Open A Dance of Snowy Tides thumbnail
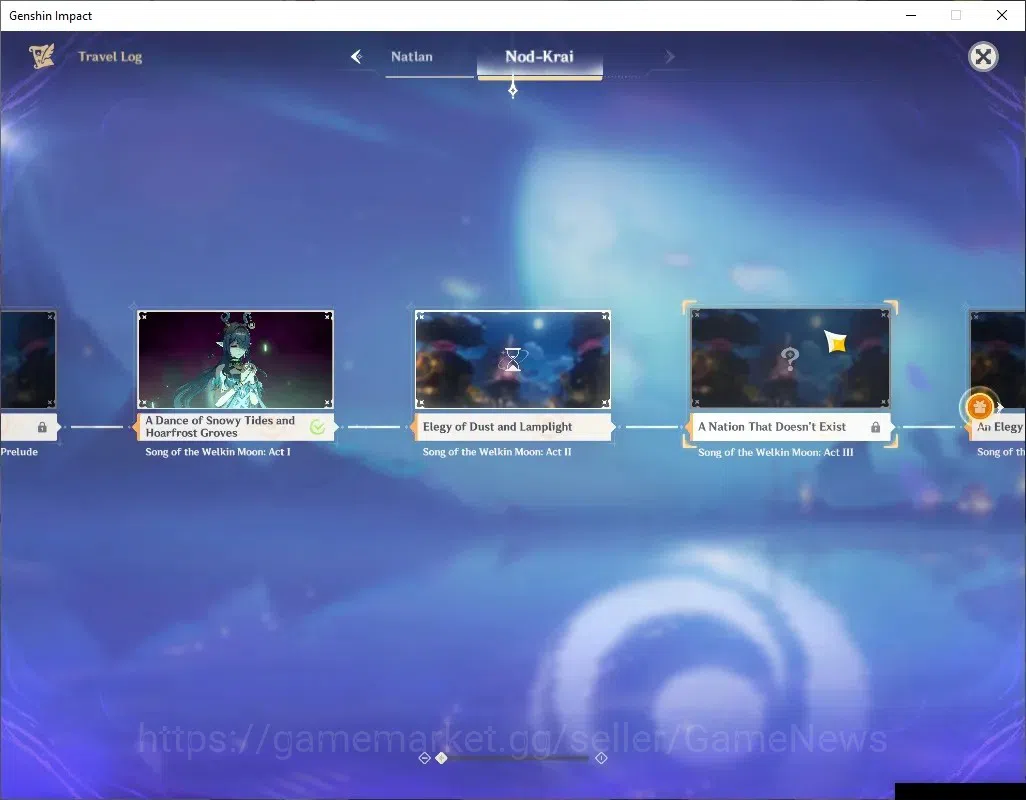Viewport: 1026px width, 800px height. (236, 359)
